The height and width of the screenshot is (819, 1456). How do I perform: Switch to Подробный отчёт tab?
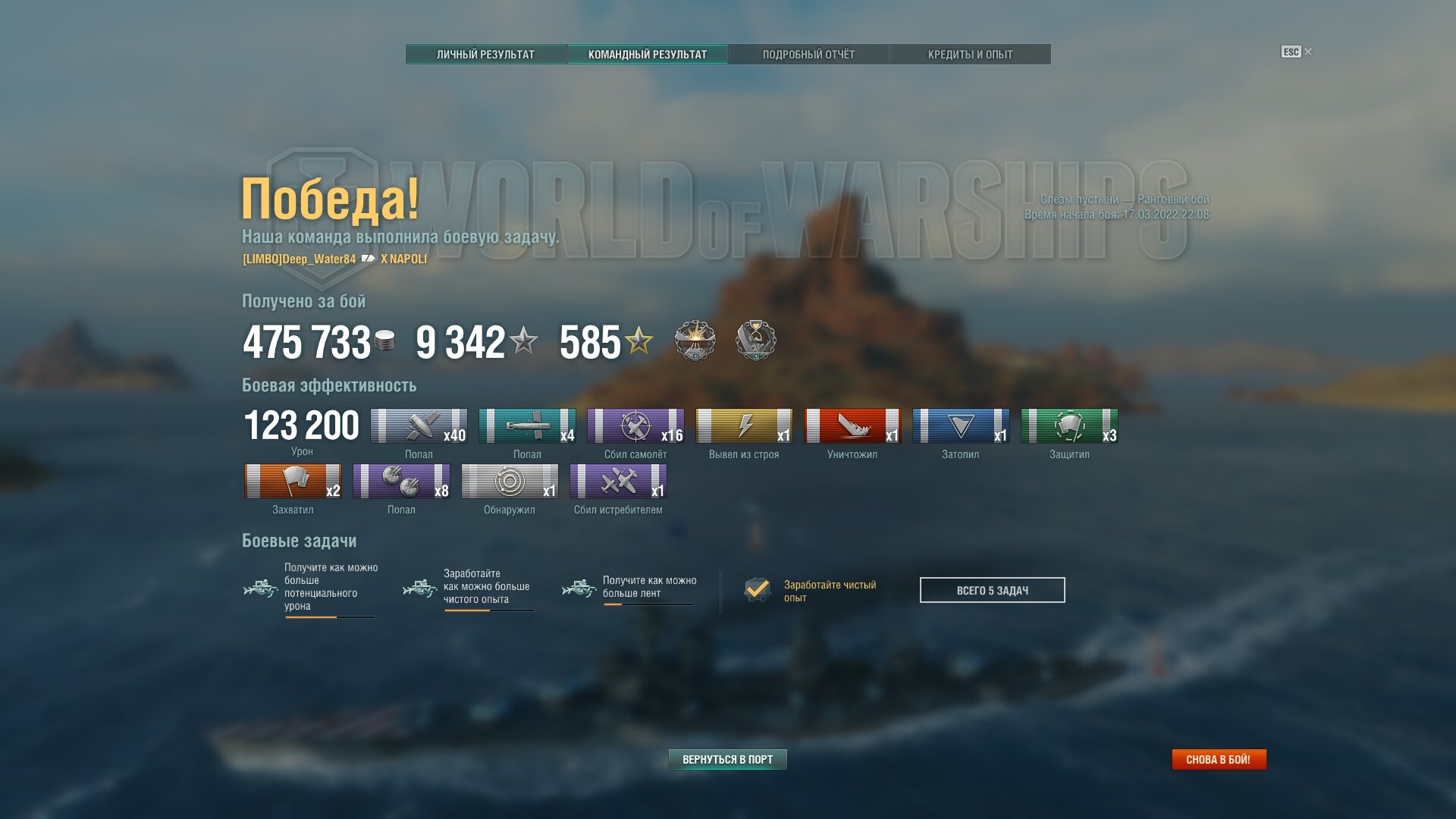[x=808, y=55]
